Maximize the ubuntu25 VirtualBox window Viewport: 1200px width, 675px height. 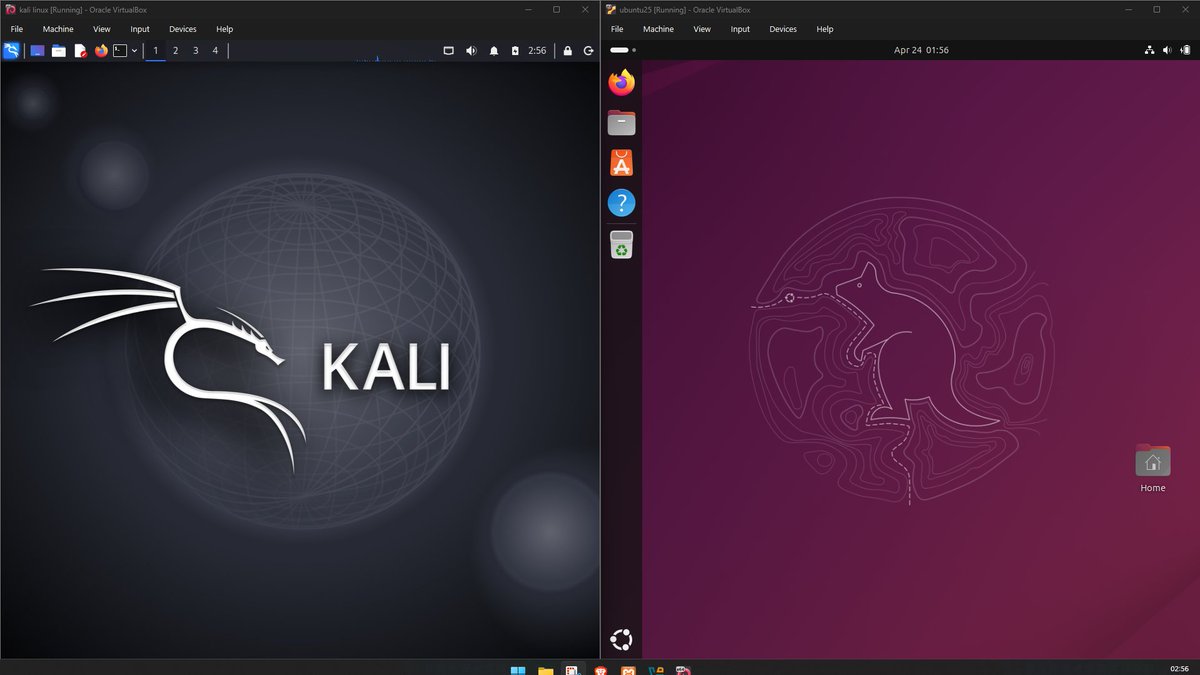1156,9
